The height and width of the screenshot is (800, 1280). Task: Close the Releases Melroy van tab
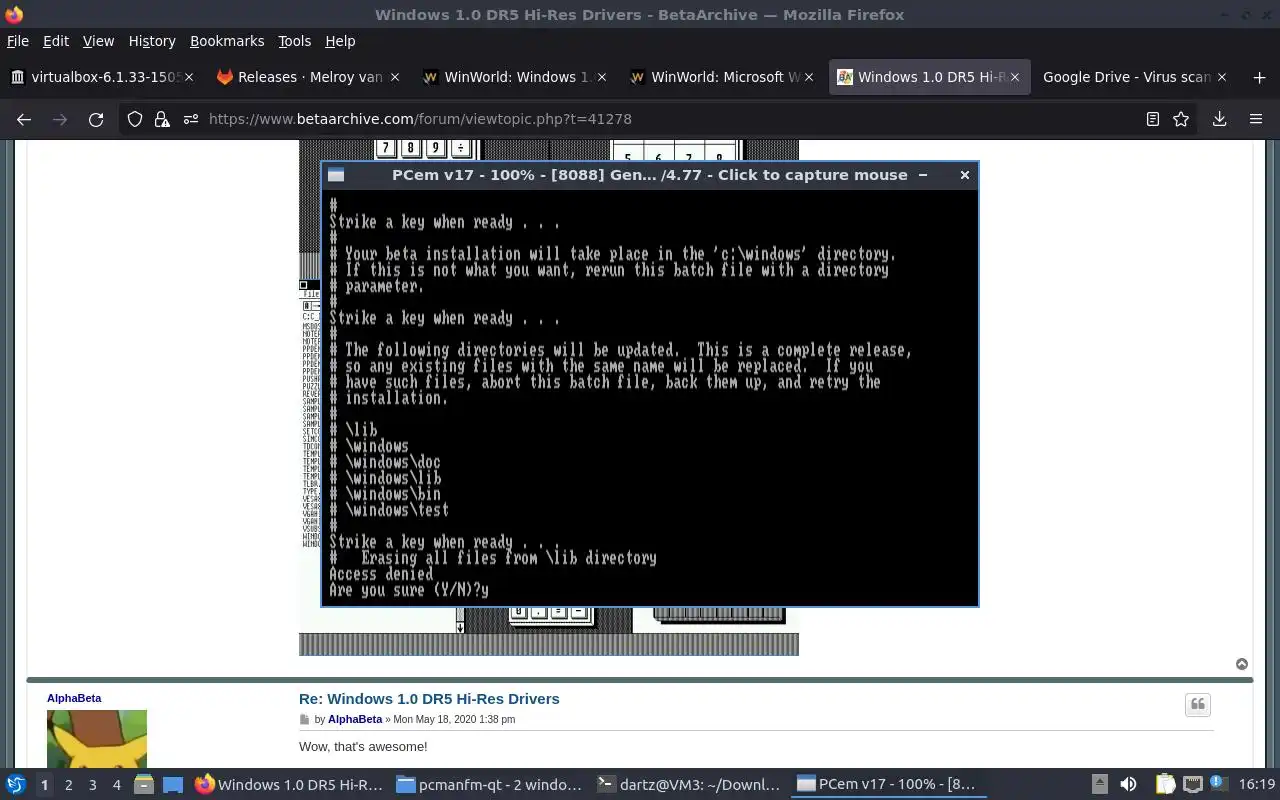[395, 77]
